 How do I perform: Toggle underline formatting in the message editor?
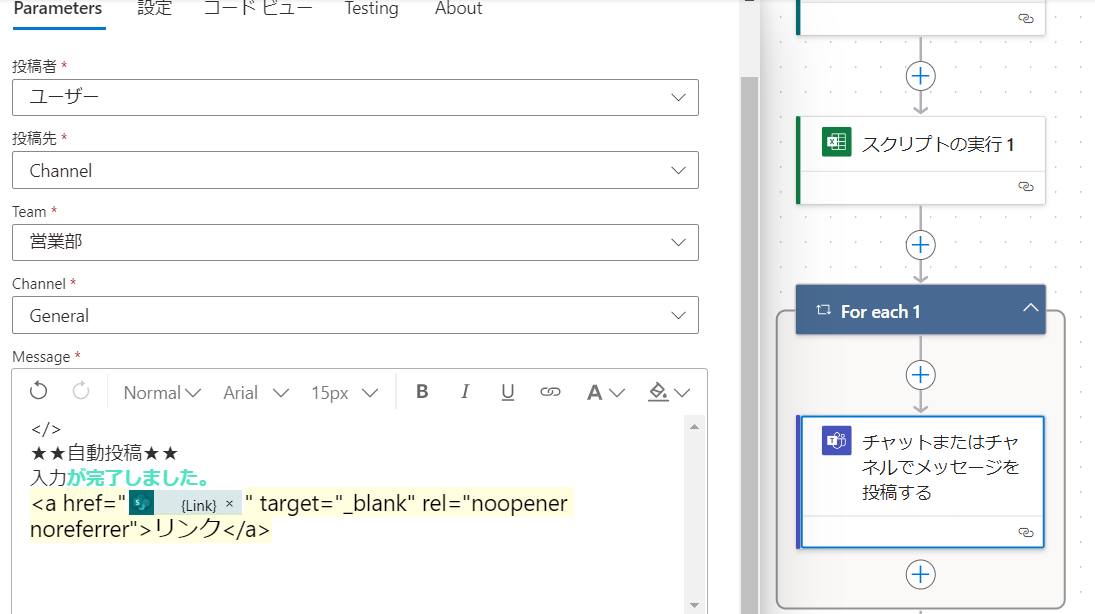click(508, 393)
